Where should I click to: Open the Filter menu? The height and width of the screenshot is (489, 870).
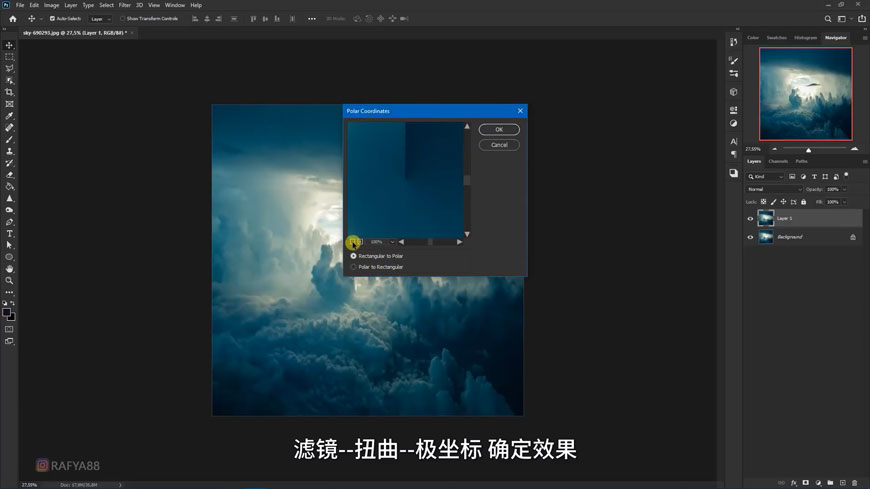coord(125,5)
